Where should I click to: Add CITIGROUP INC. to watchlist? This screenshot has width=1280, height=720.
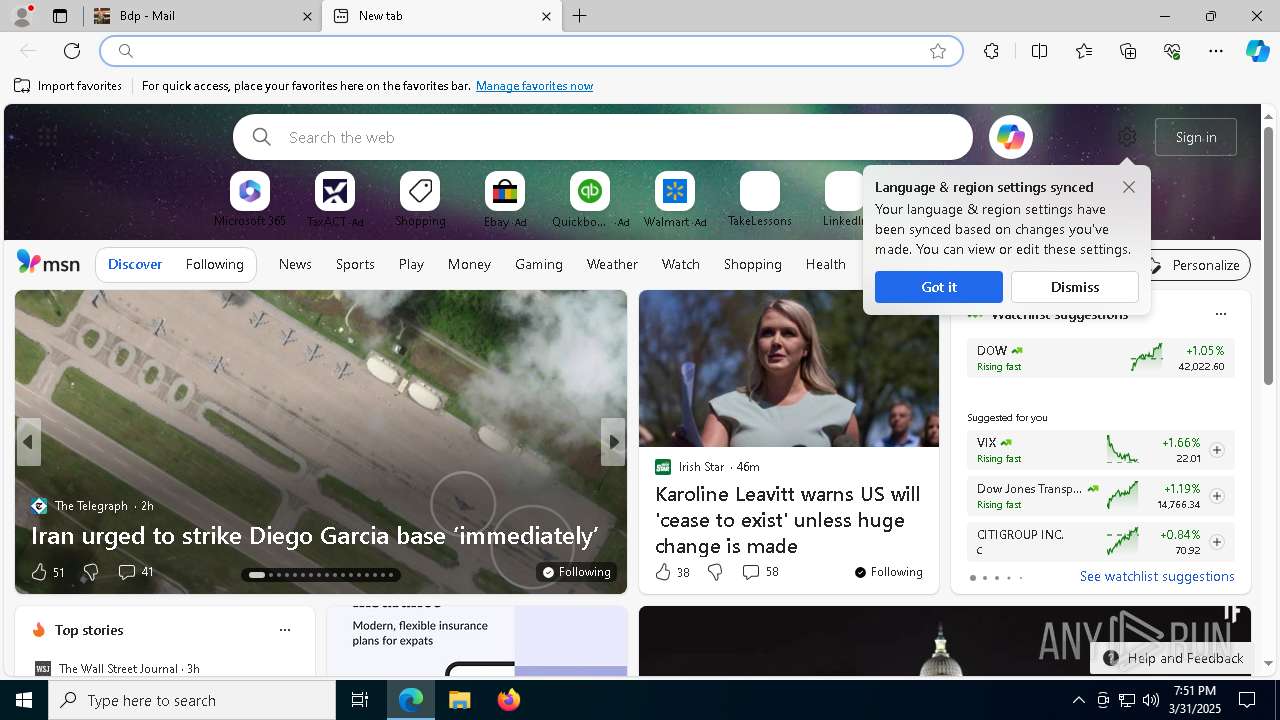point(1217,542)
